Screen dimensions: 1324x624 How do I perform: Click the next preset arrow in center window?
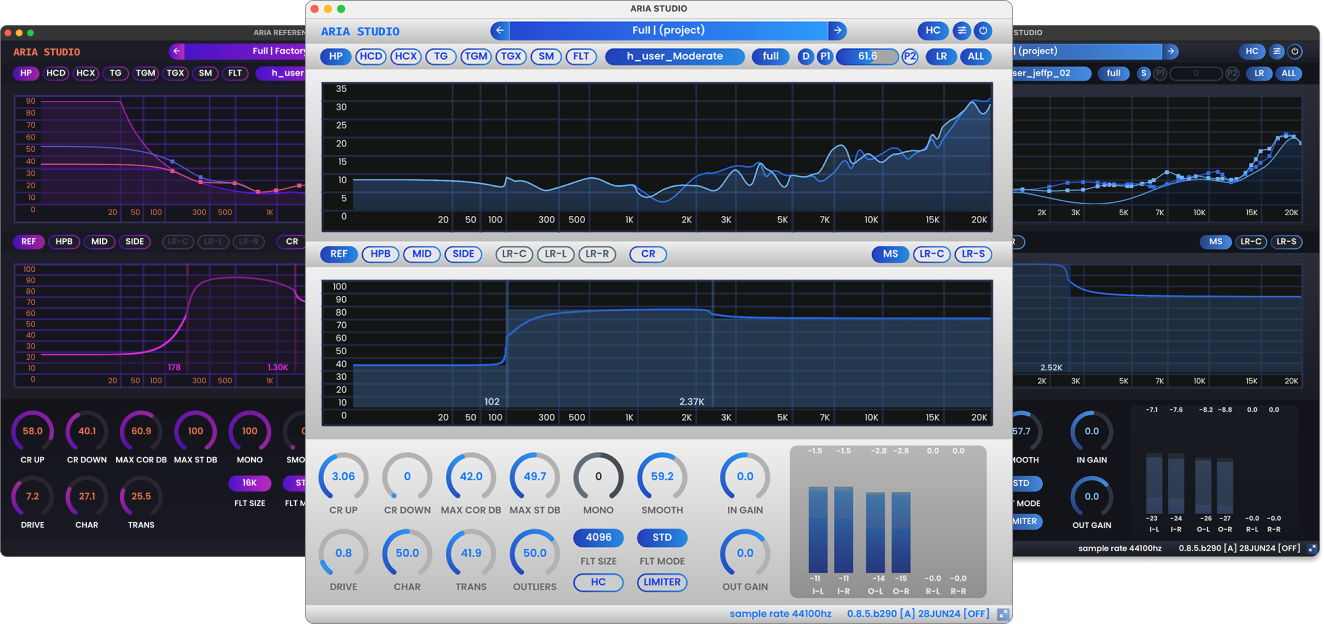click(838, 31)
